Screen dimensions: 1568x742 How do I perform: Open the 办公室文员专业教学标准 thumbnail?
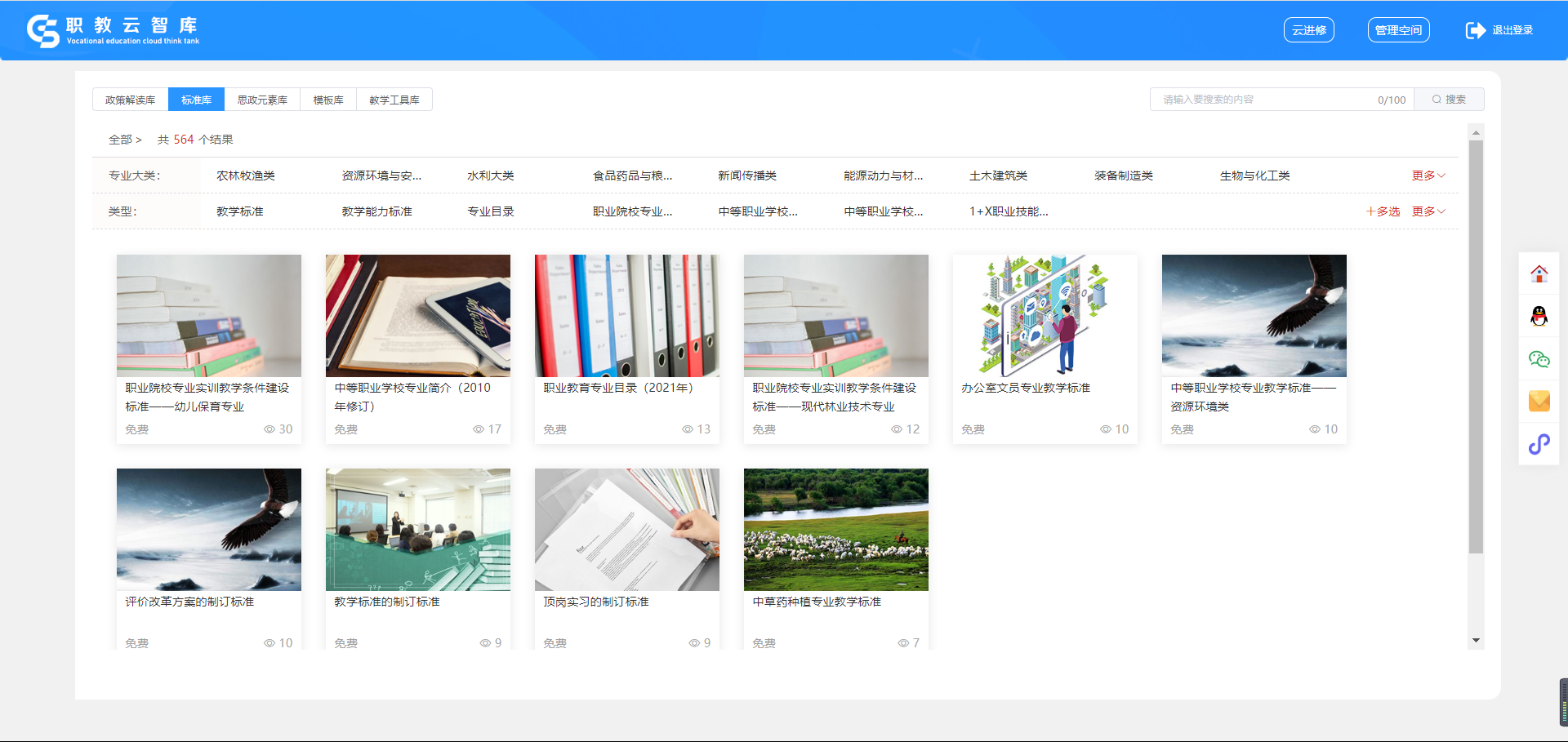[x=1045, y=316]
